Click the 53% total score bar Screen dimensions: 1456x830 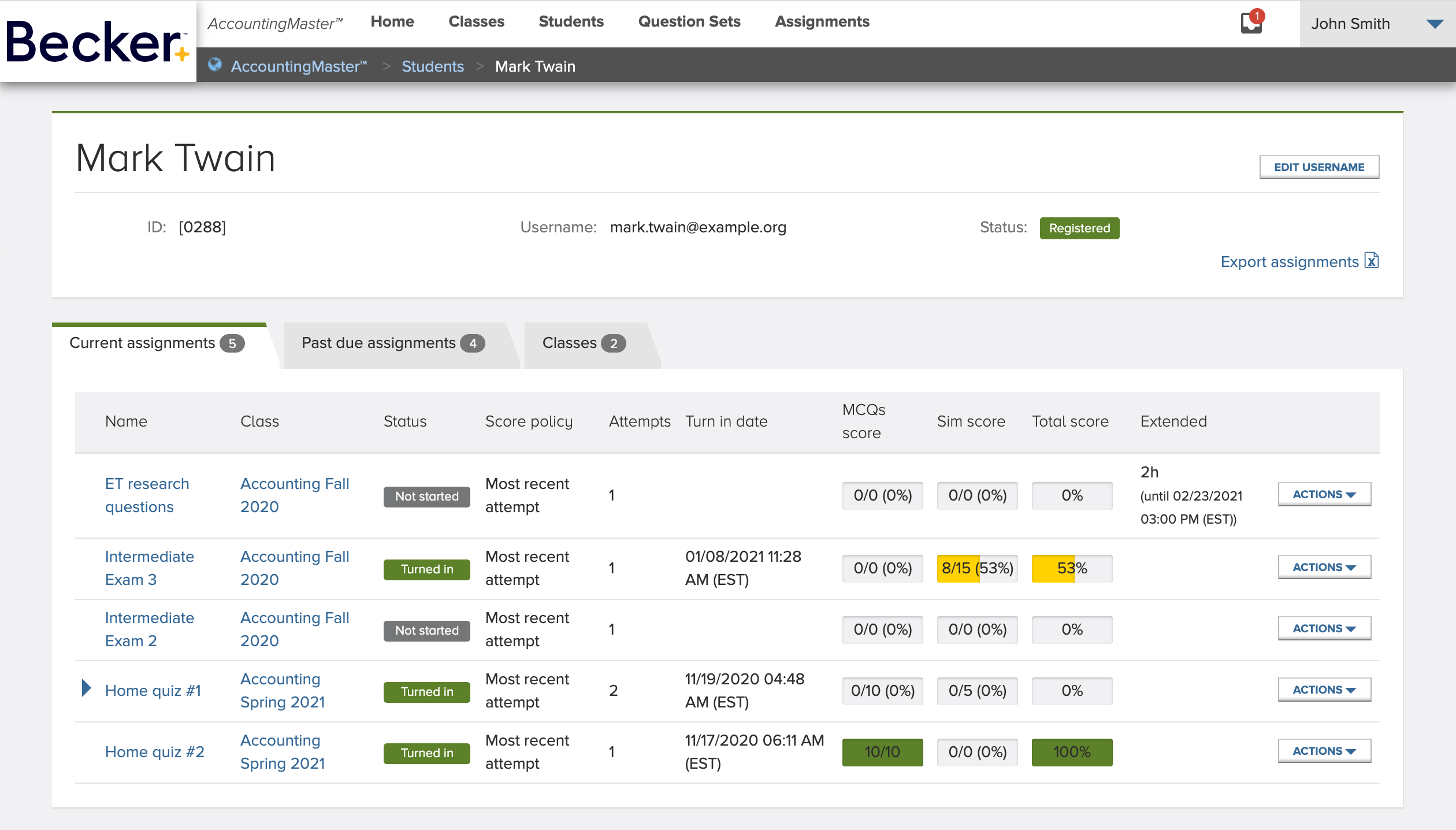click(1072, 568)
